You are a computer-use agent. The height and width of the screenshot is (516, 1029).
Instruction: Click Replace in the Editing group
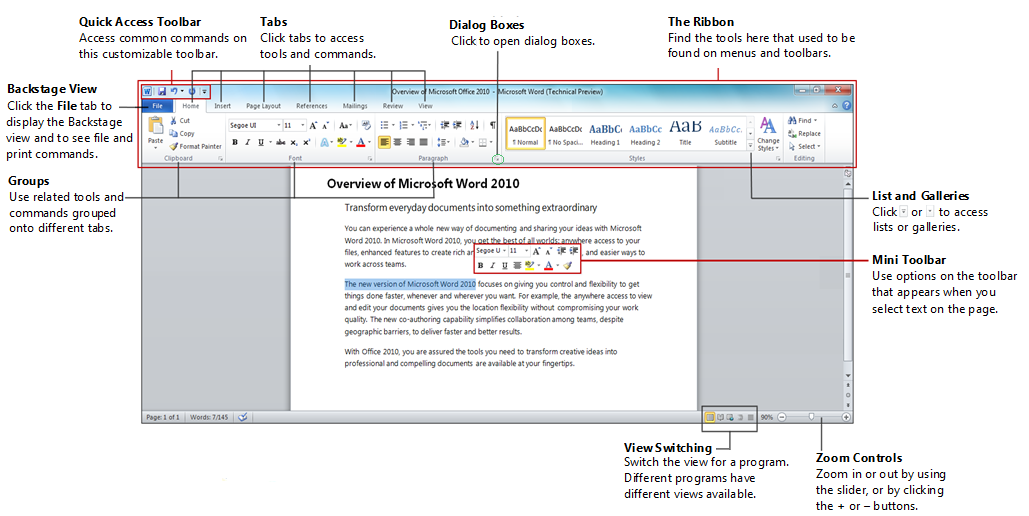[x=805, y=133]
